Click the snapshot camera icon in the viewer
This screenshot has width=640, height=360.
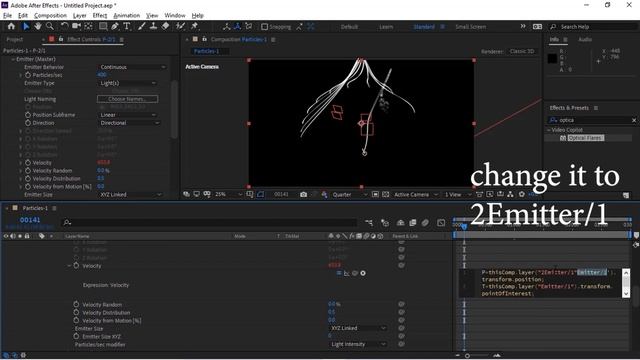click(303, 195)
